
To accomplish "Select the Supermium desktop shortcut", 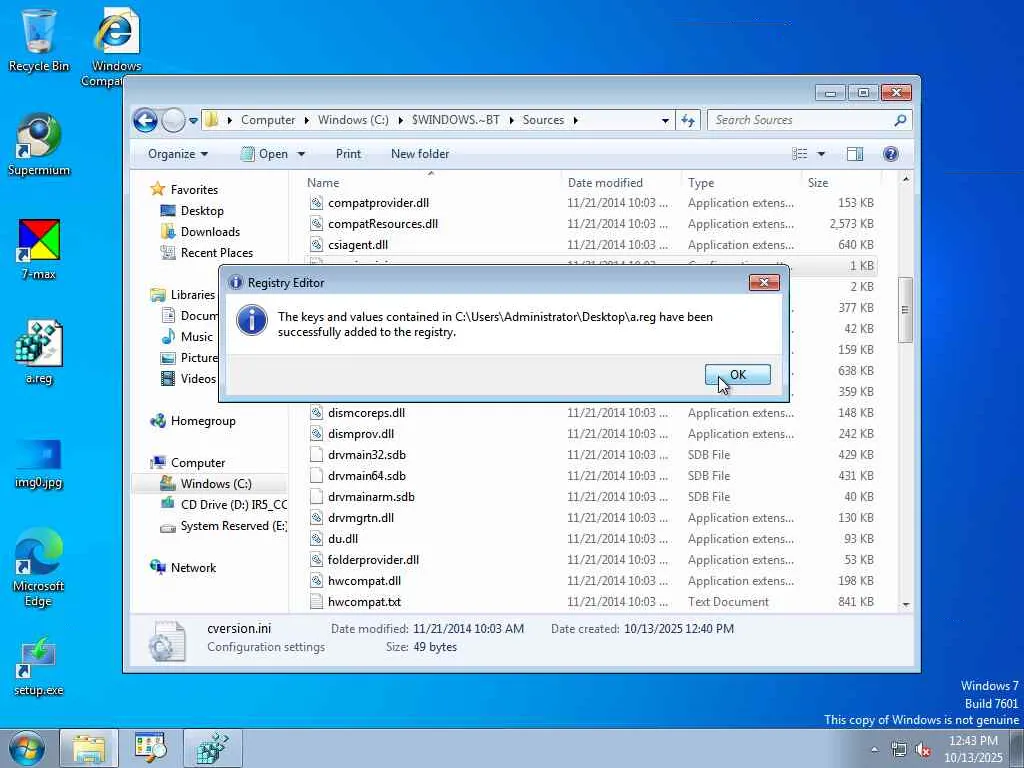I will (x=39, y=145).
